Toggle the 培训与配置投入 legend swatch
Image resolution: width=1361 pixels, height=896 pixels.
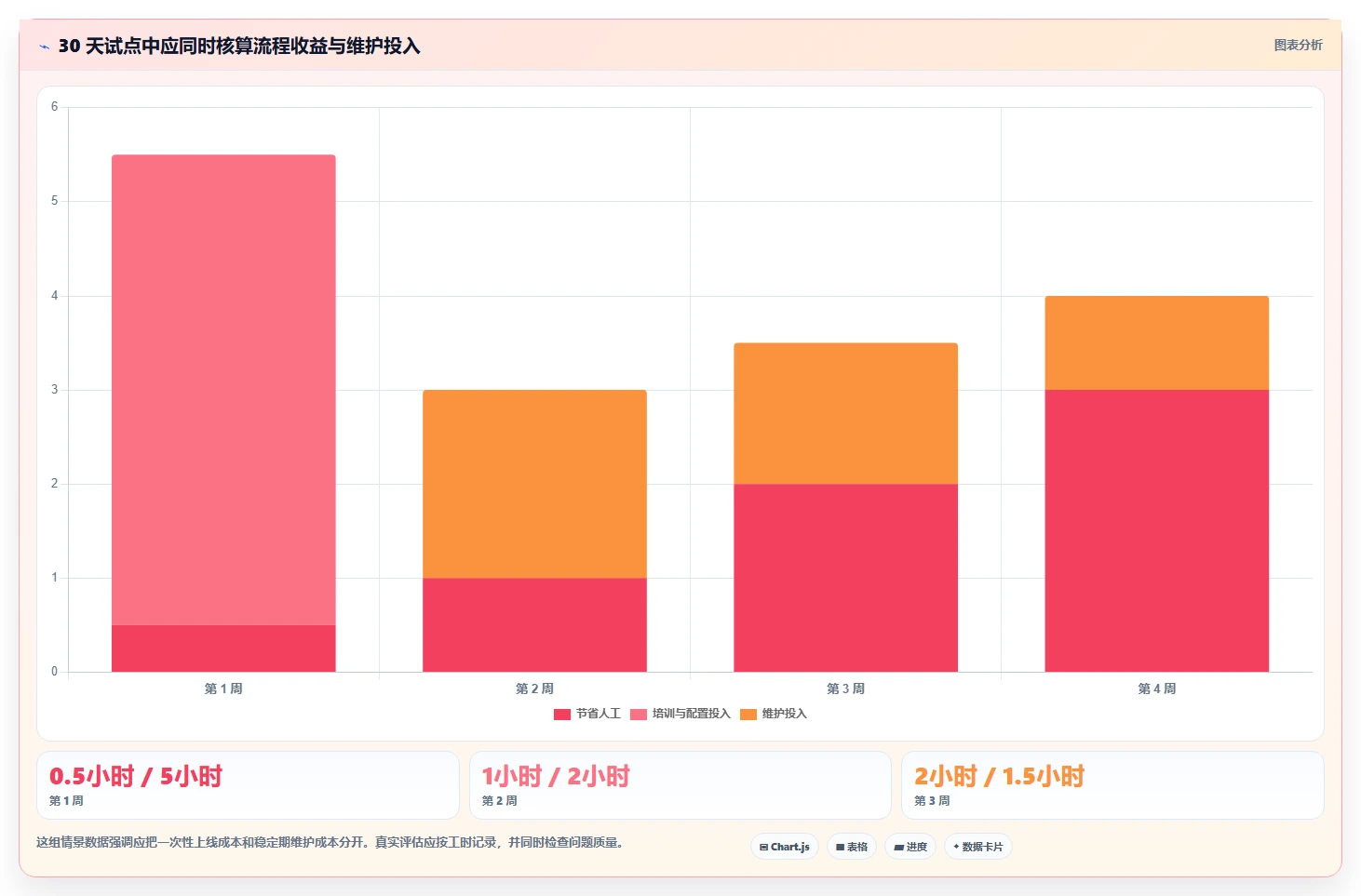click(639, 715)
